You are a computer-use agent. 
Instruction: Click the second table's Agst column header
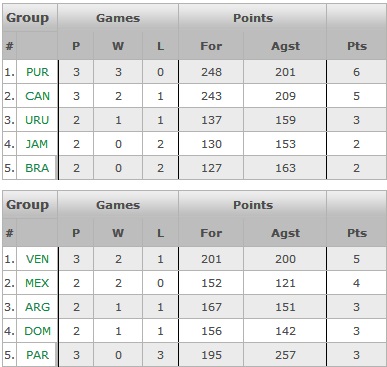click(x=285, y=233)
